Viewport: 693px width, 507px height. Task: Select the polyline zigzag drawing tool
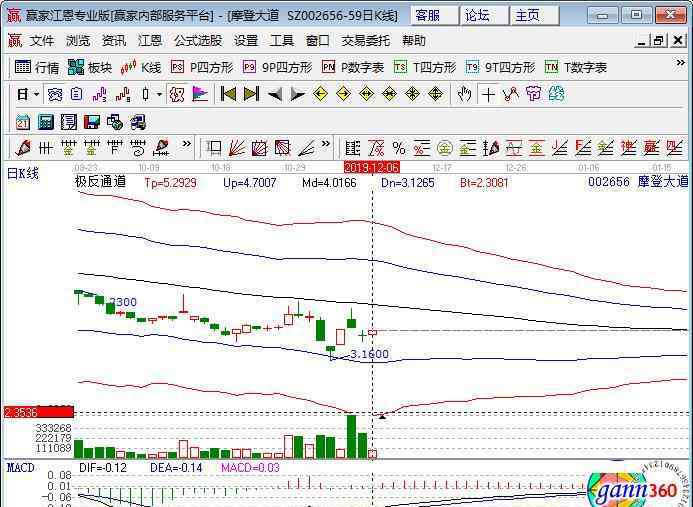coord(511,94)
